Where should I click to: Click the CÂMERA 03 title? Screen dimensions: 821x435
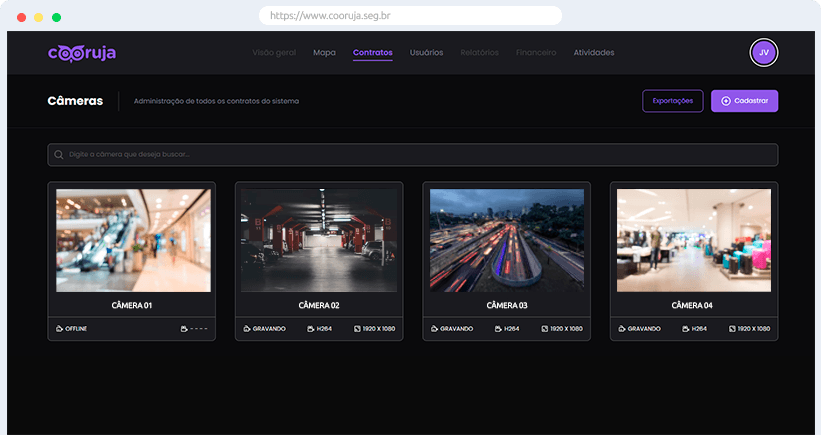point(507,305)
